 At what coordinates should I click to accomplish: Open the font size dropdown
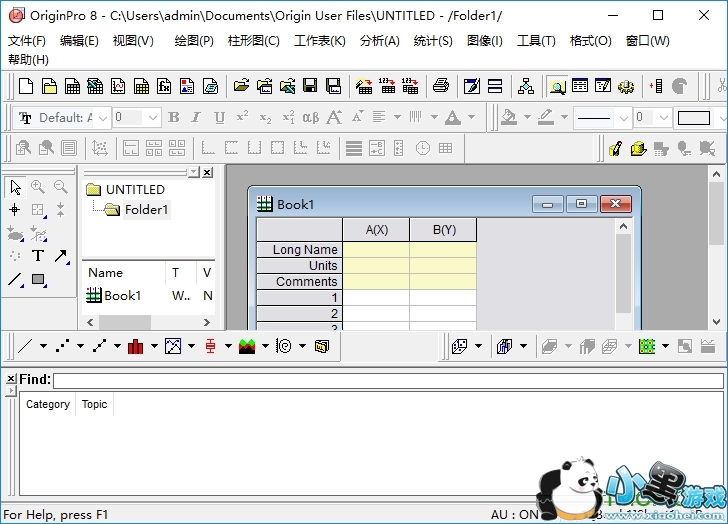[153, 118]
